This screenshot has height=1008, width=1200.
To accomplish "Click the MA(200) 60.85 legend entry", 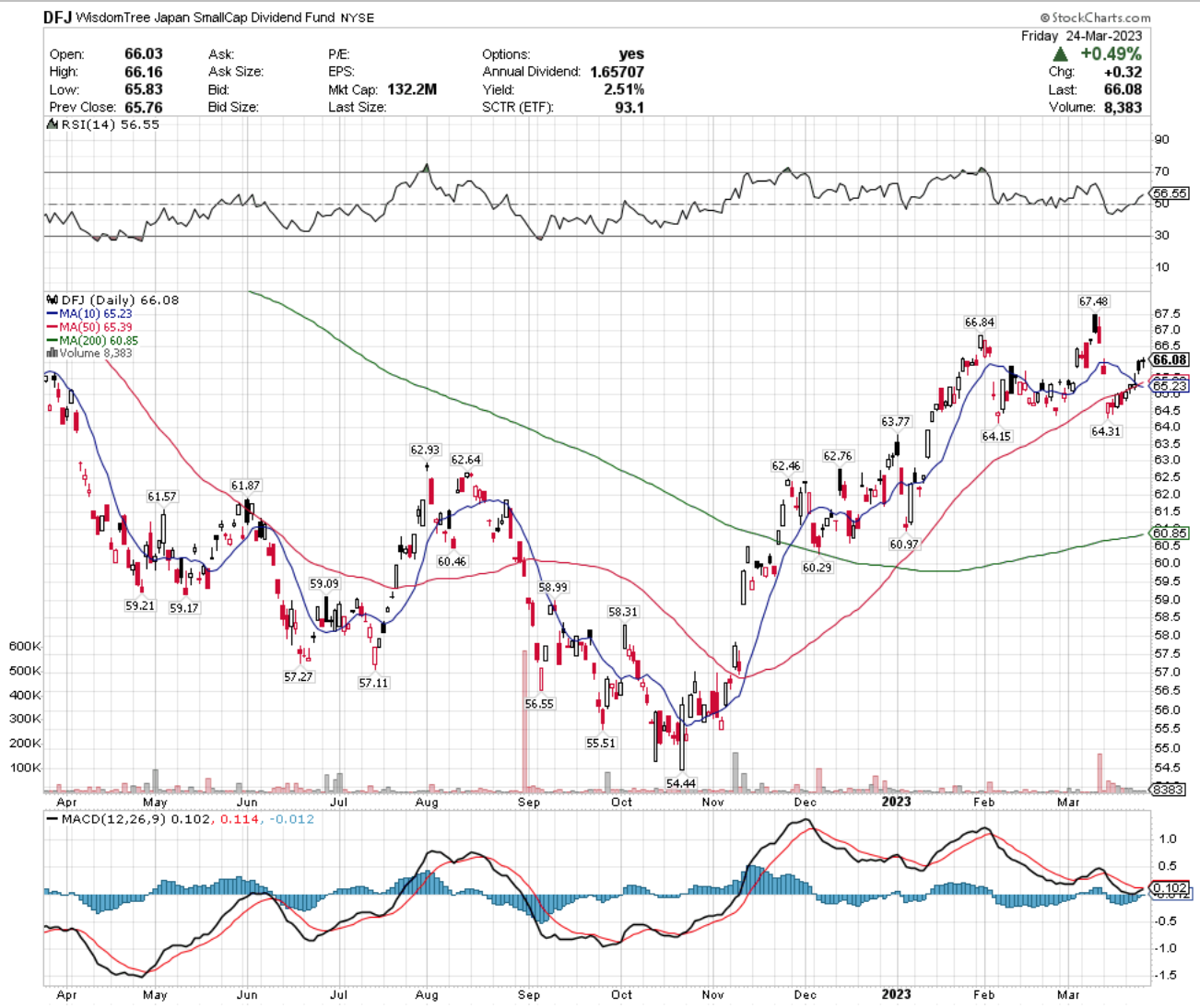I will 91,340.
